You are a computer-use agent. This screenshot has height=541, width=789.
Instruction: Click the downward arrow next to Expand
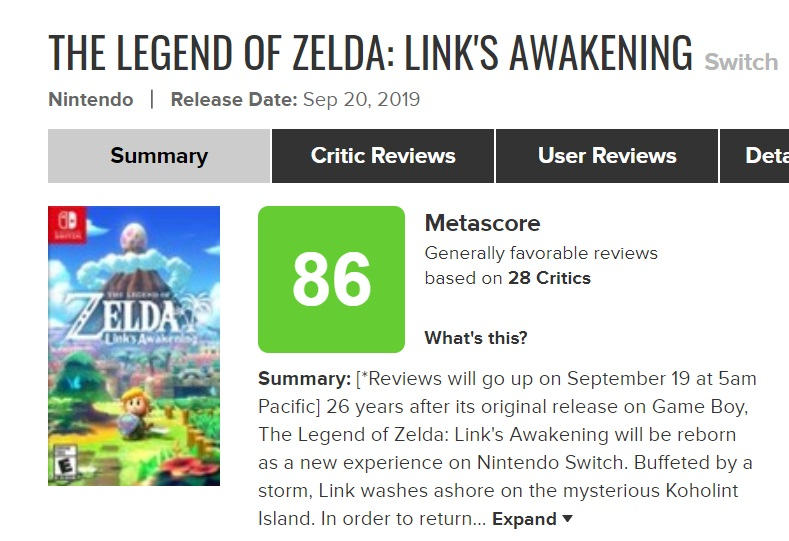pyautogui.click(x=568, y=519)
